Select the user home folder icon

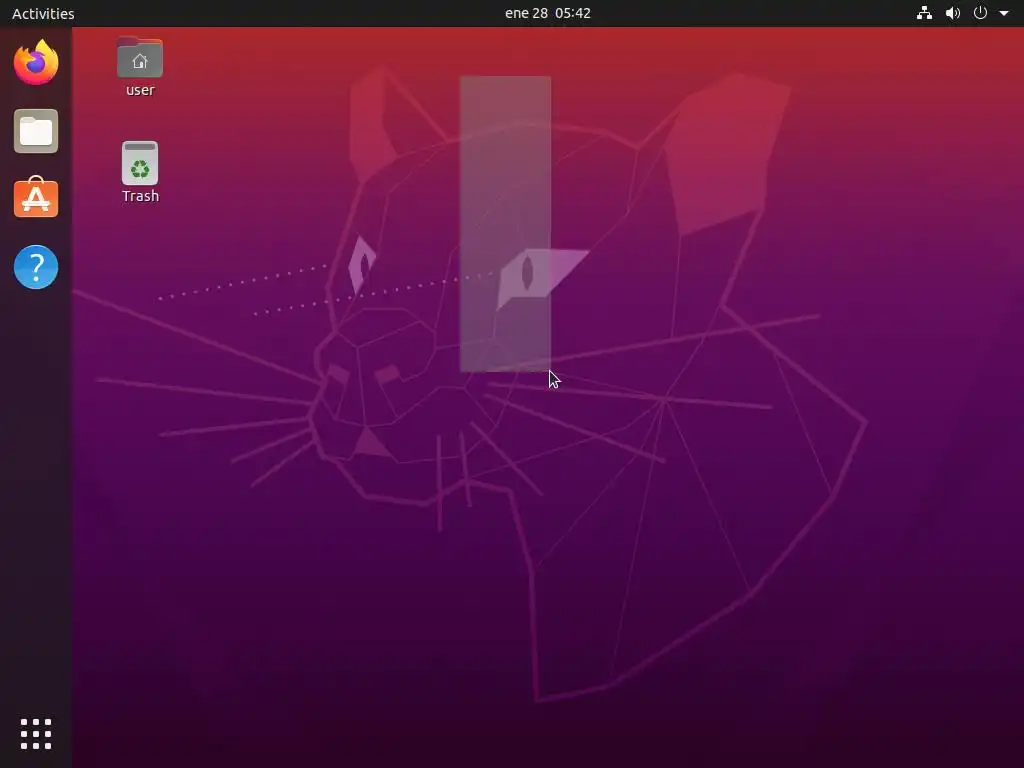[x=140, y=57]
